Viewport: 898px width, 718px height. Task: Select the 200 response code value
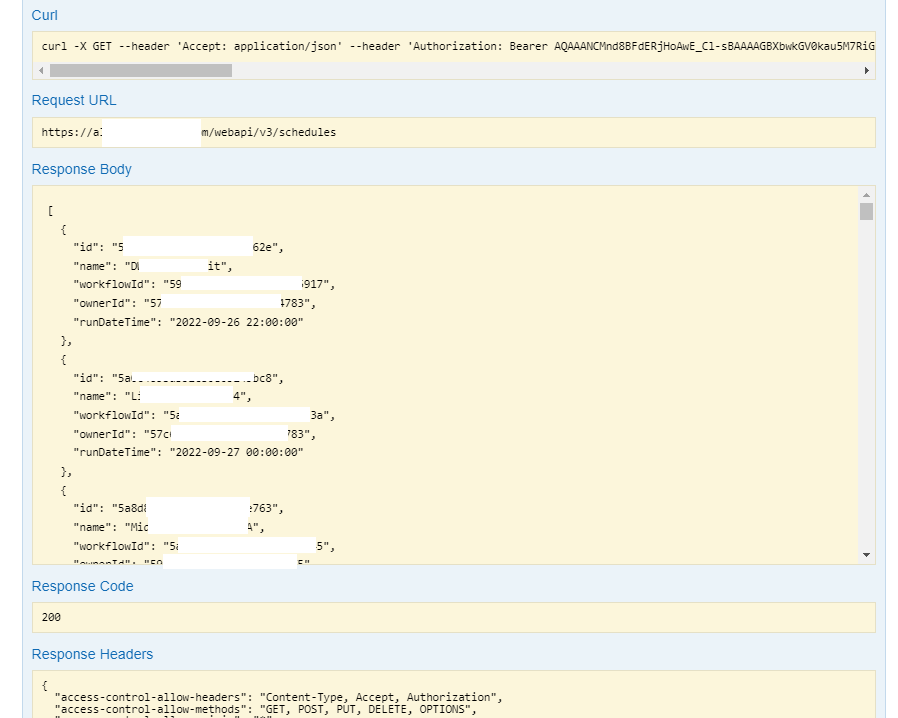[49, 617]
